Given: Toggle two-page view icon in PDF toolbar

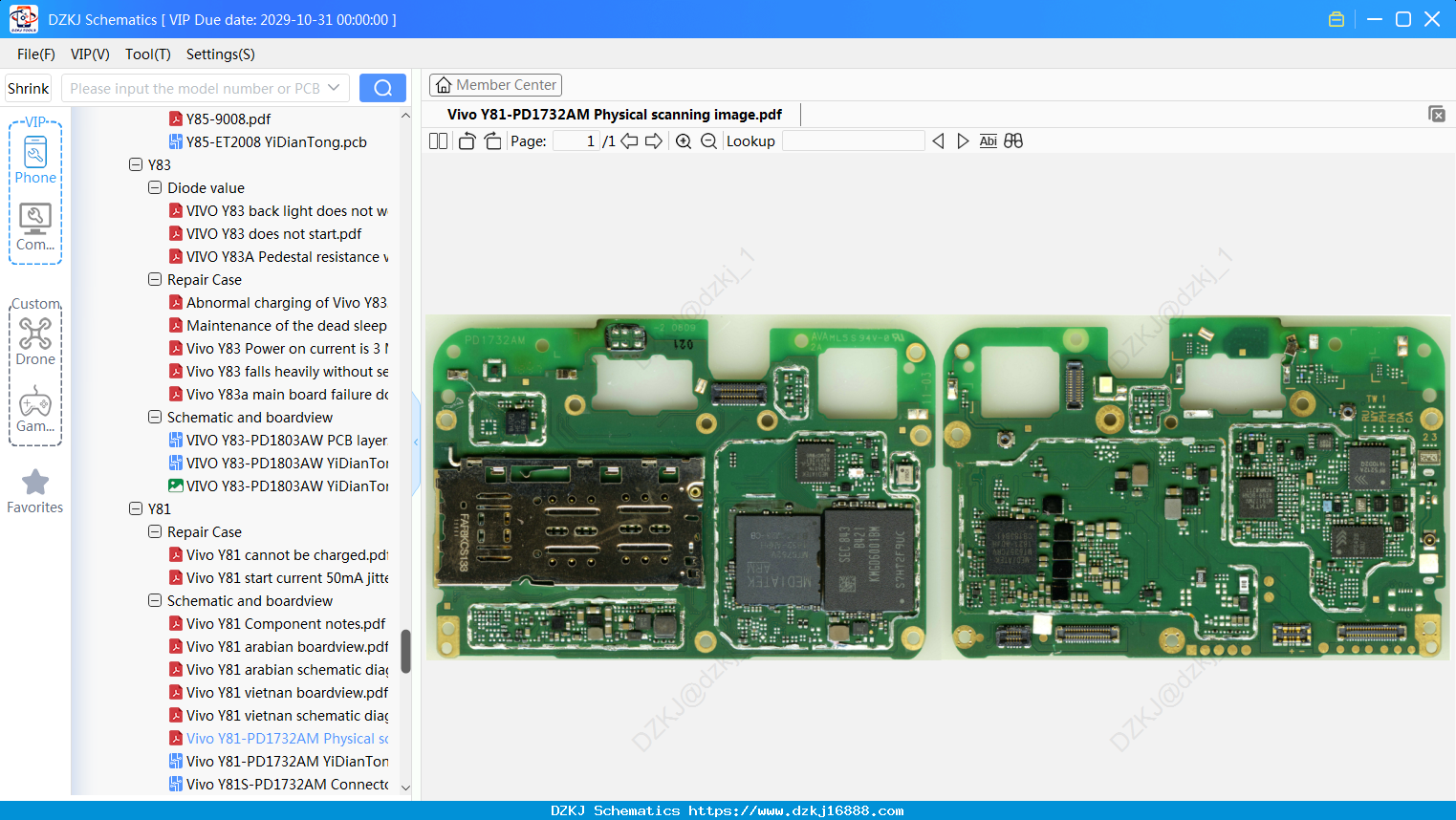Looking at the screenshot, I should [438, 141].
